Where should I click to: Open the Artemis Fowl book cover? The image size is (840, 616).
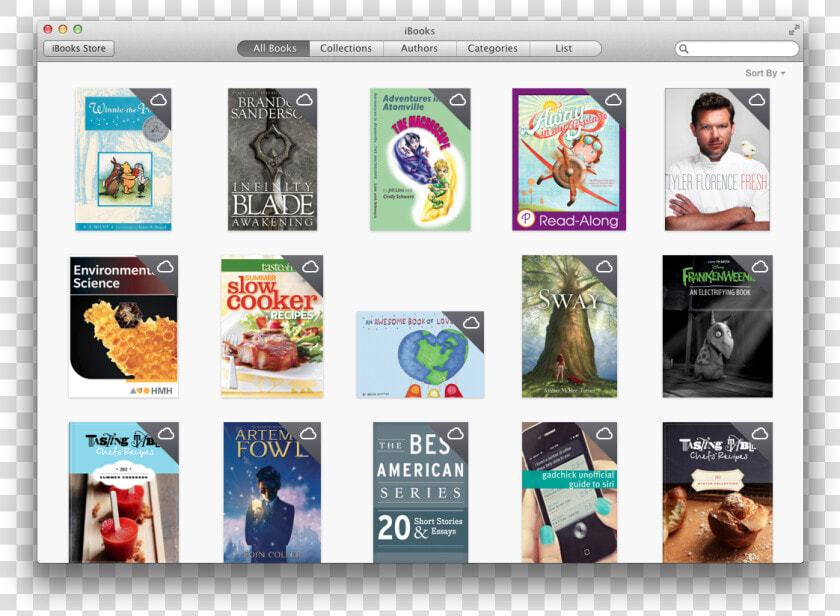click(272, 492)
